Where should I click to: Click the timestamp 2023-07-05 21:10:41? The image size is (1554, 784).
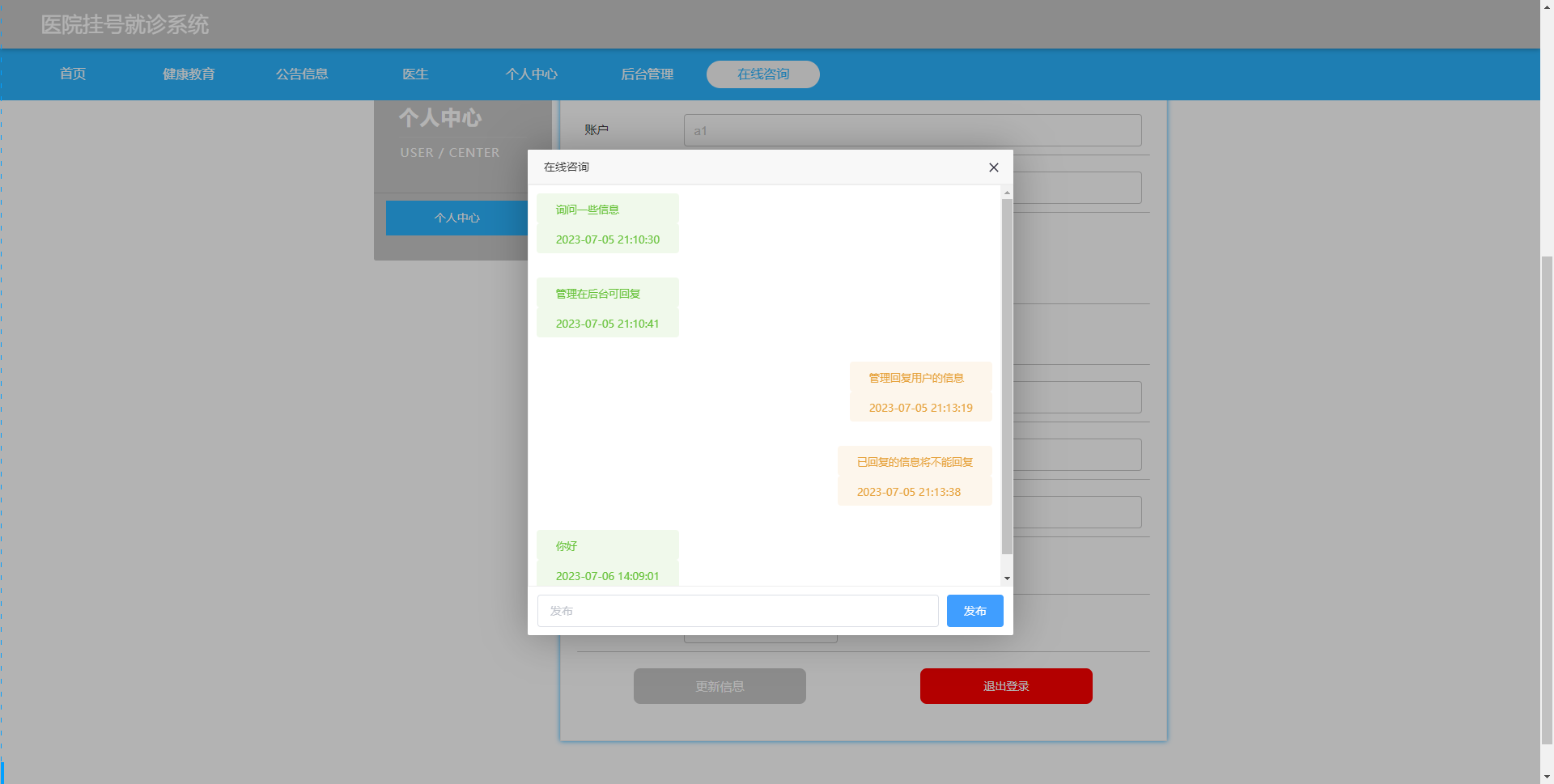click(x=607, y=324)
